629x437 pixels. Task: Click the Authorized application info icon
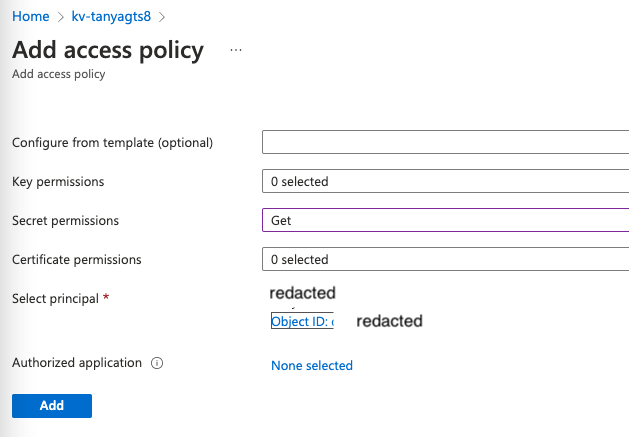tap(157, 363)
